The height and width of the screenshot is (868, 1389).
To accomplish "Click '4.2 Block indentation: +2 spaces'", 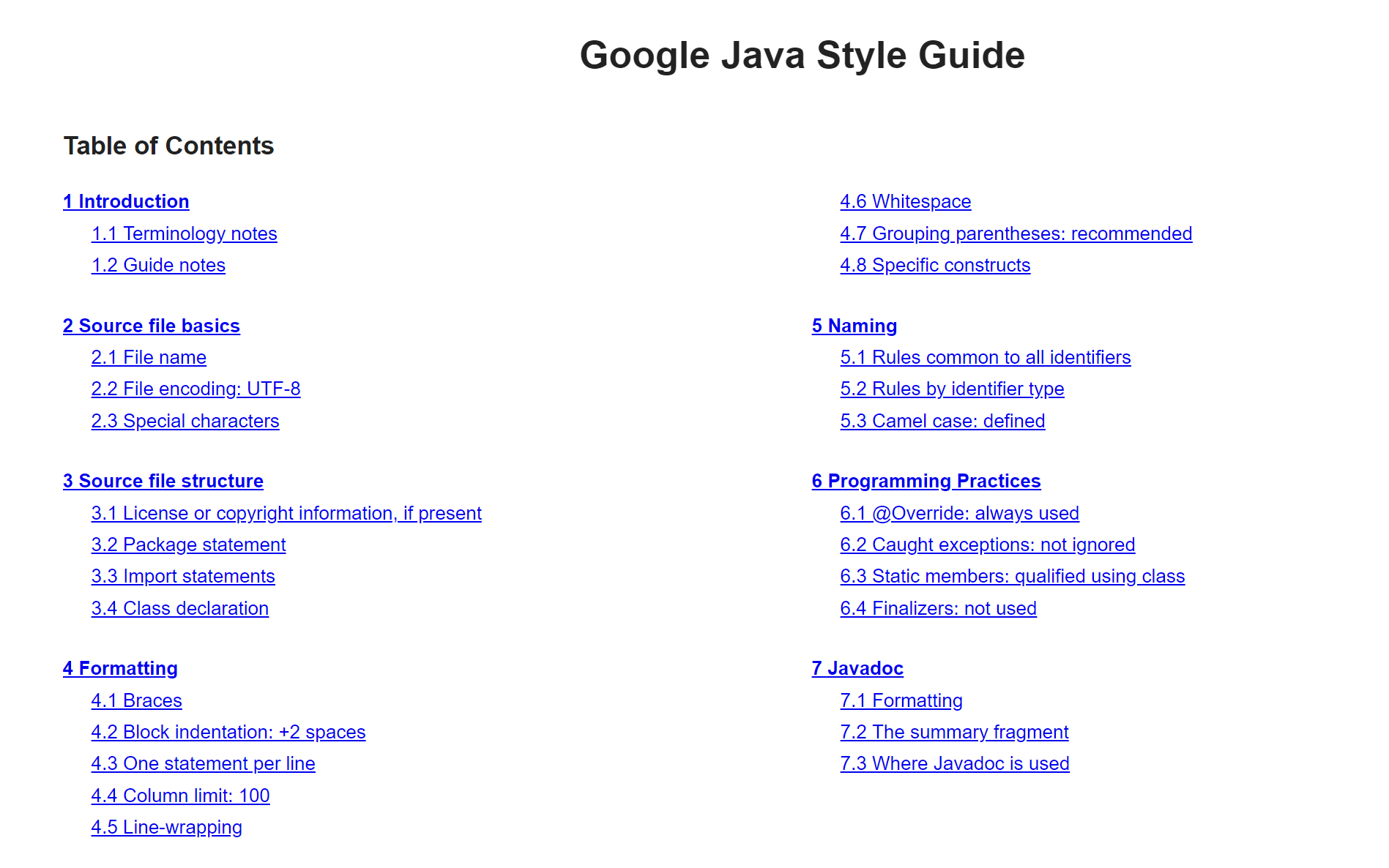I will coord(228,732).
